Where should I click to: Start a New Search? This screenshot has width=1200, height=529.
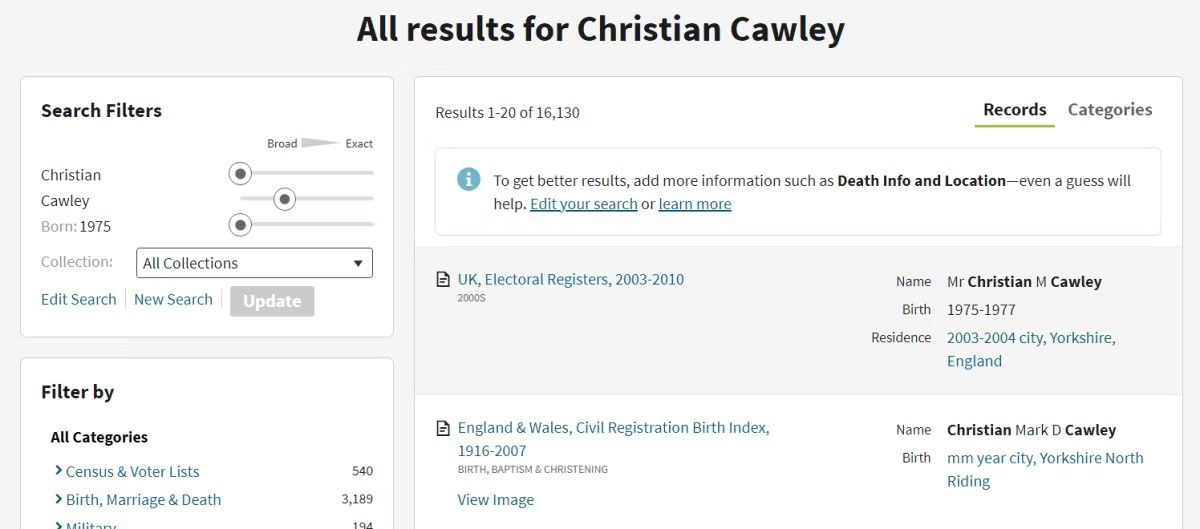(173, 299)
